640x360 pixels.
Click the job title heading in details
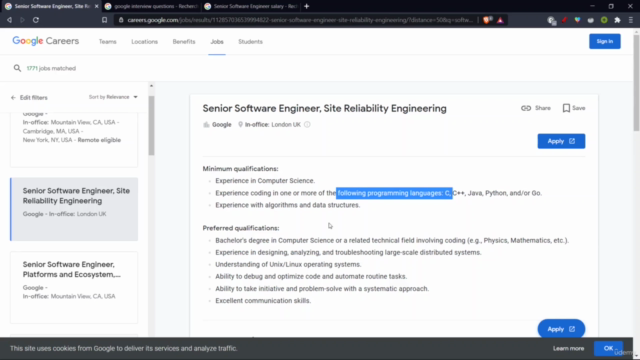[x=324, y=108]
